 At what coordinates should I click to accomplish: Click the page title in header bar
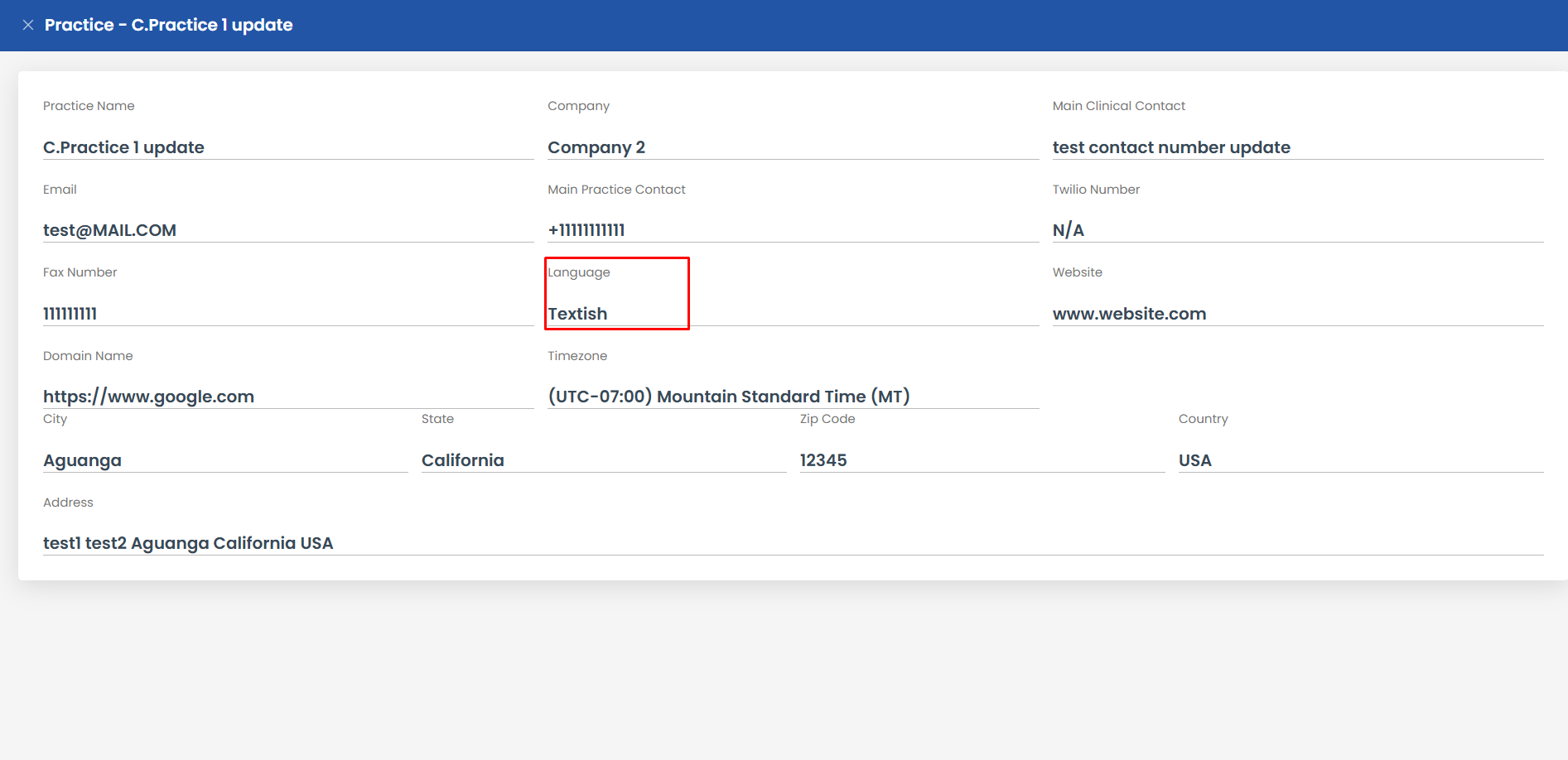[168, 25]
